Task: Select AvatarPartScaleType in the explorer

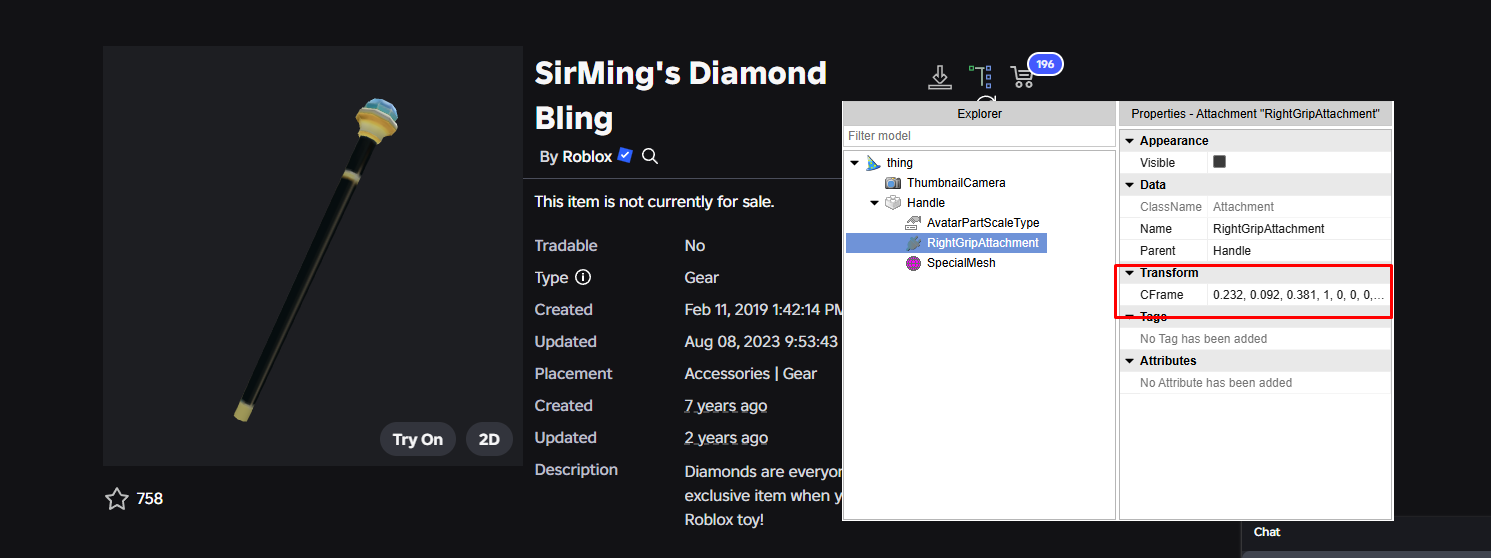Action: (983, 223)
